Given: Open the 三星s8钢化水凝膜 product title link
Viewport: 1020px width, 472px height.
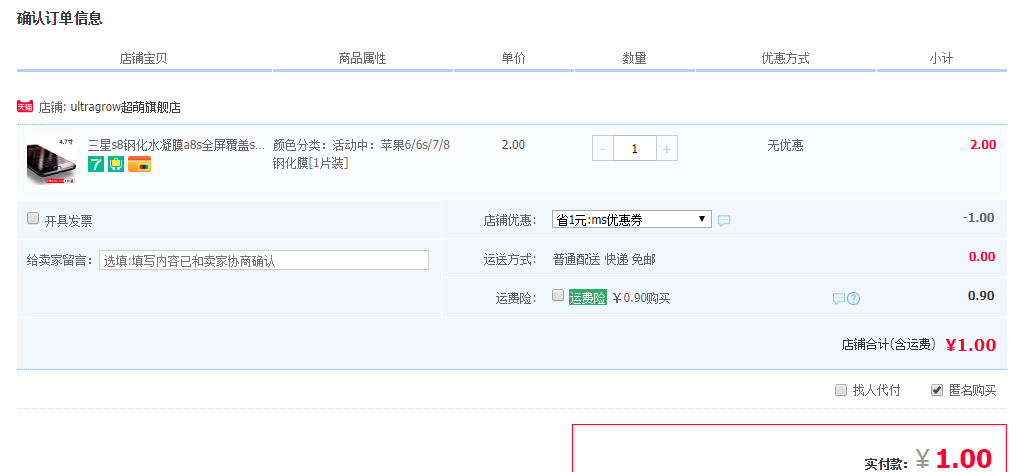Looking at the screenshot, I should point(176,145).
